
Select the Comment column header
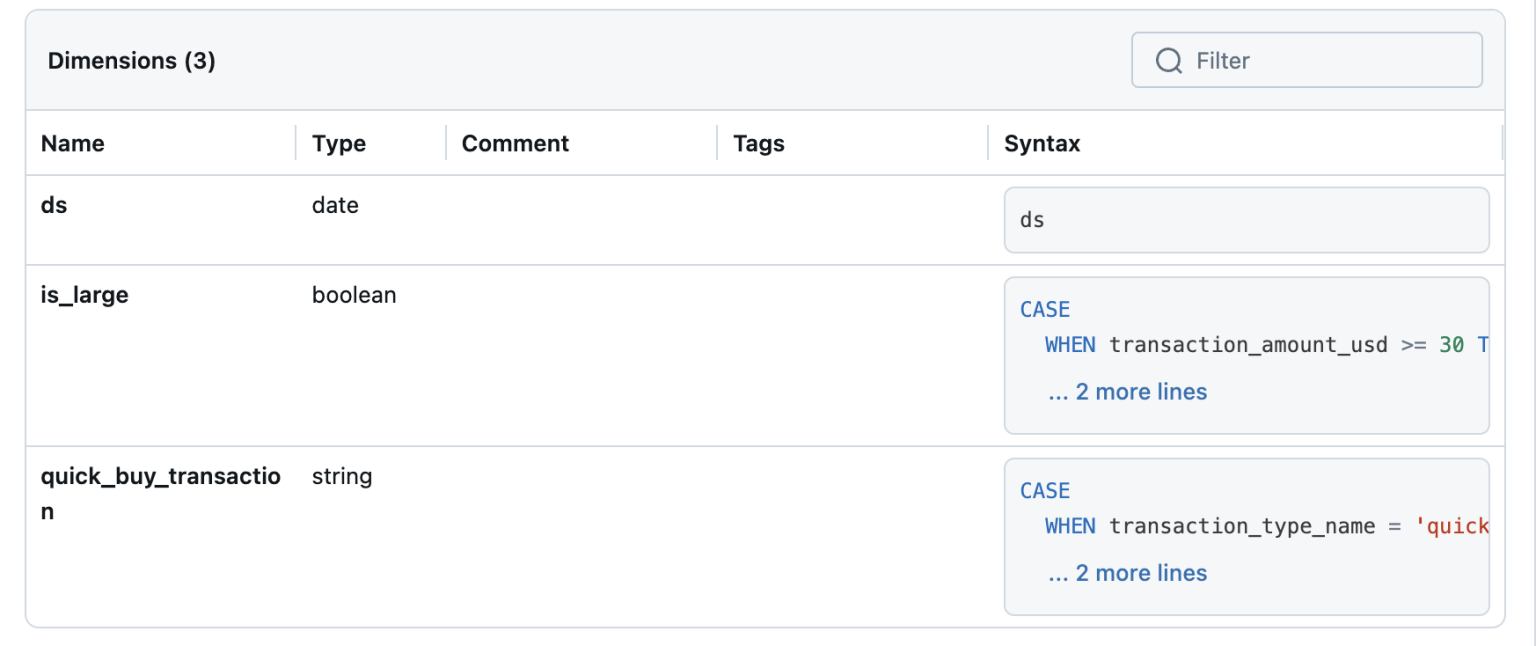514,143
